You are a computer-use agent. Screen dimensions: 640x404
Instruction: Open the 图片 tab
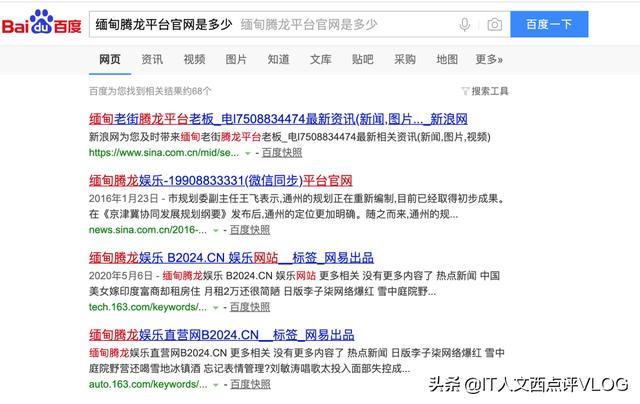(236, 60)
